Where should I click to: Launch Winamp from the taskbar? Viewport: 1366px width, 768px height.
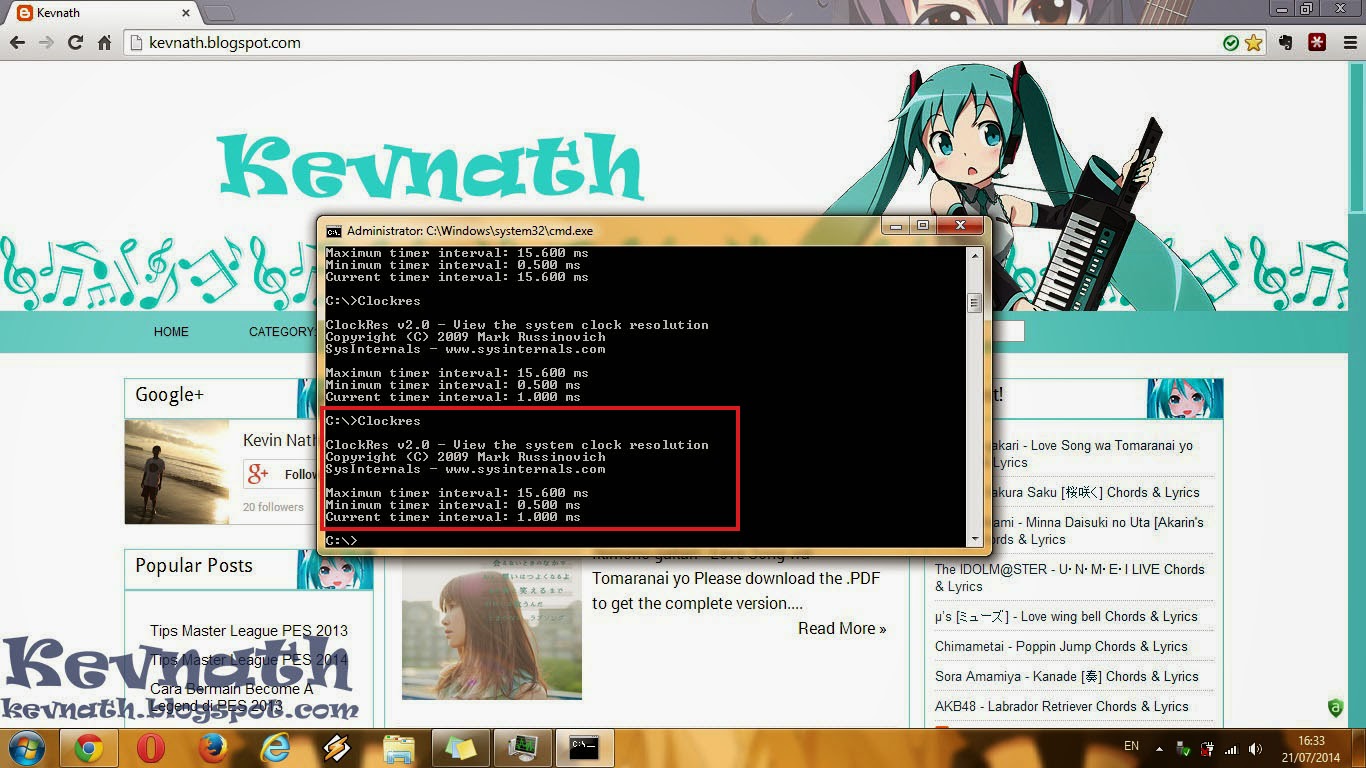[337, 748]
